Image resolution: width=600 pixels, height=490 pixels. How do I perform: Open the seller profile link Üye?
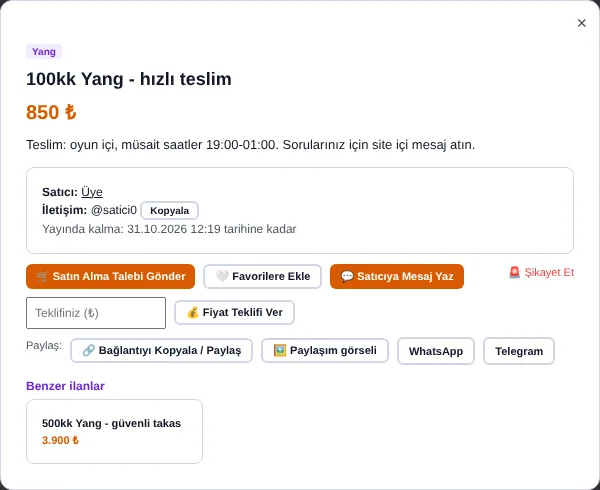click(x=92, y=192)
